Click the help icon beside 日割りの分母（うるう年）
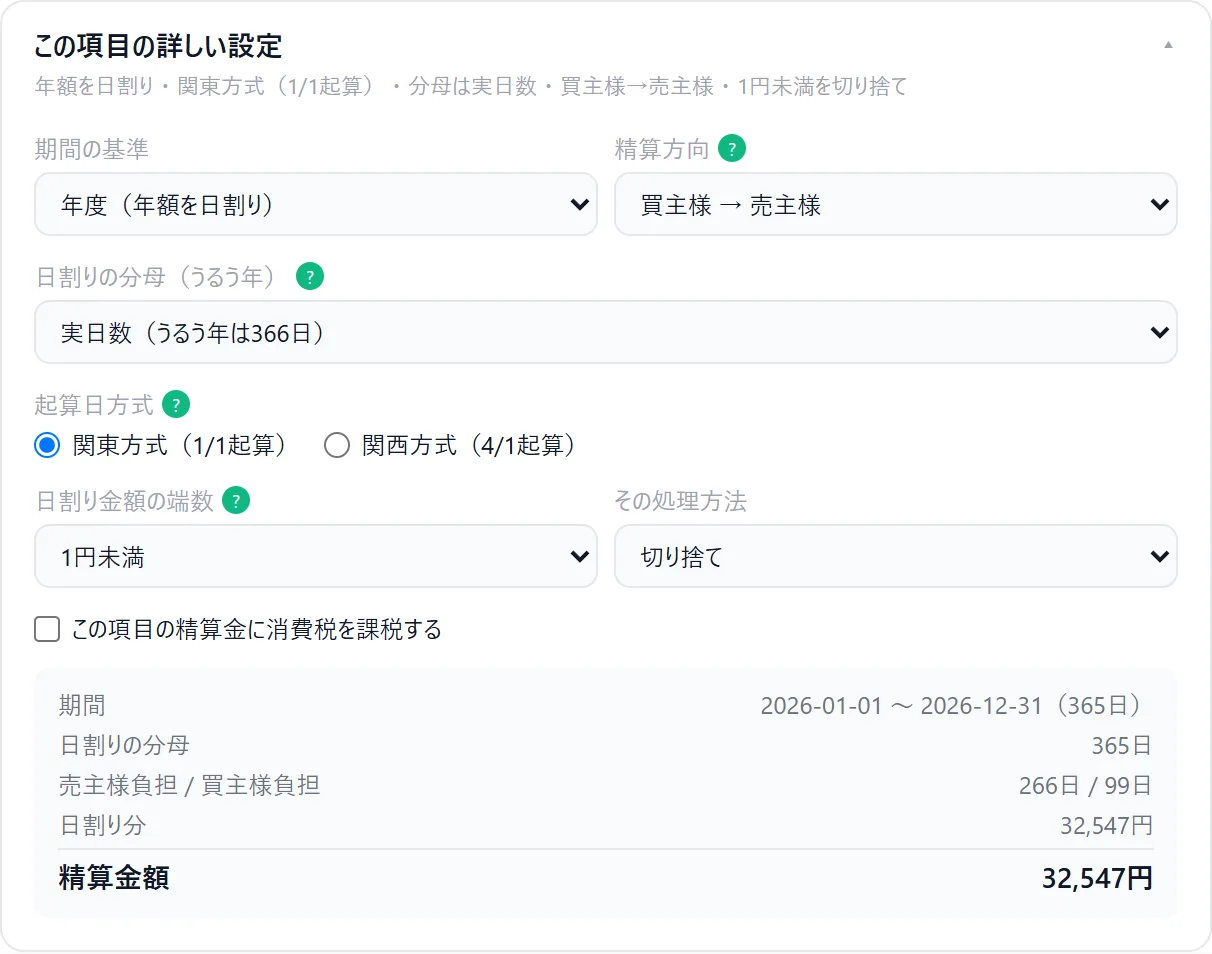 point(310,277)
